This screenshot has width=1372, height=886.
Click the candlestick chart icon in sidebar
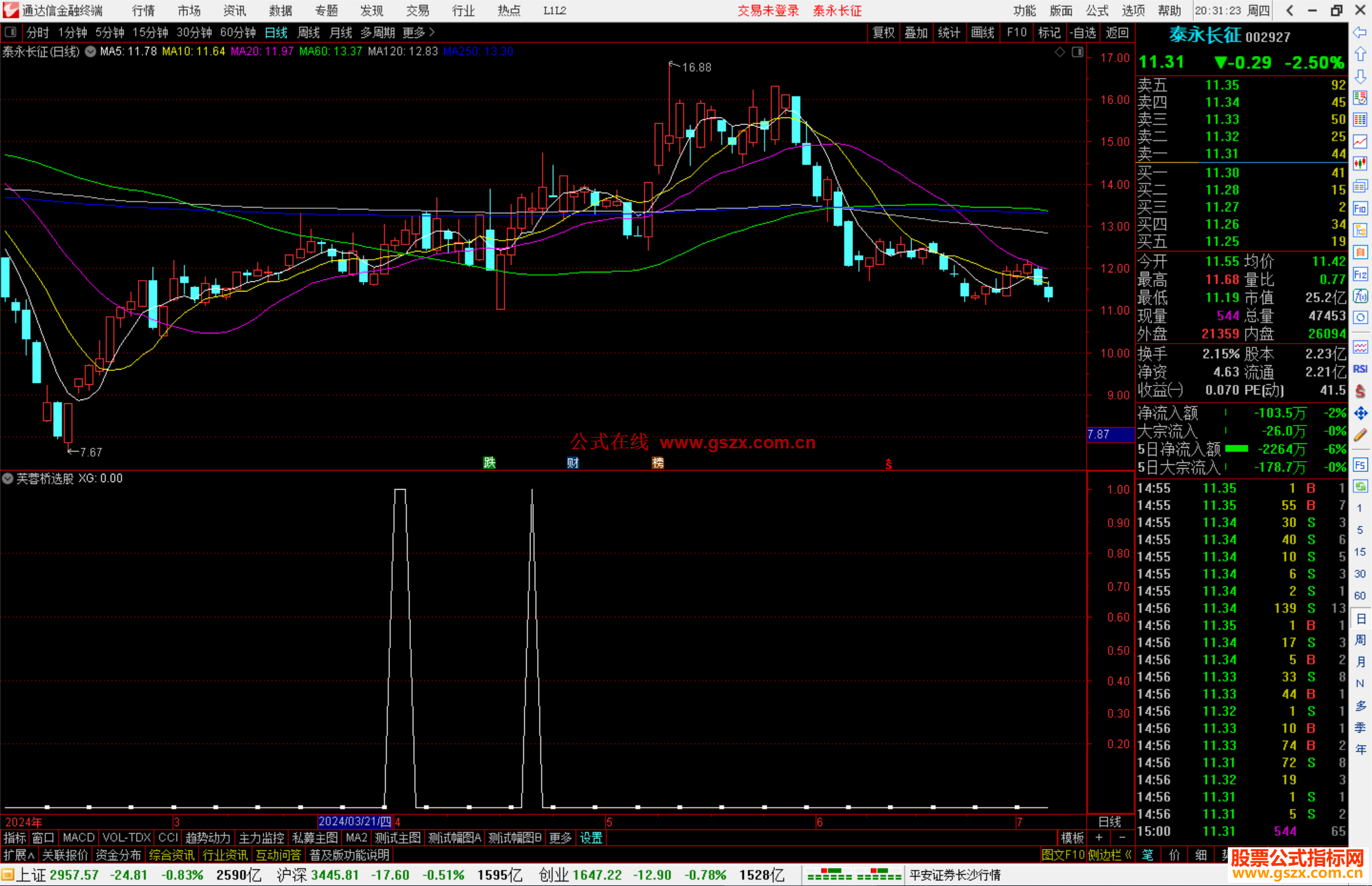point(1360,163)
